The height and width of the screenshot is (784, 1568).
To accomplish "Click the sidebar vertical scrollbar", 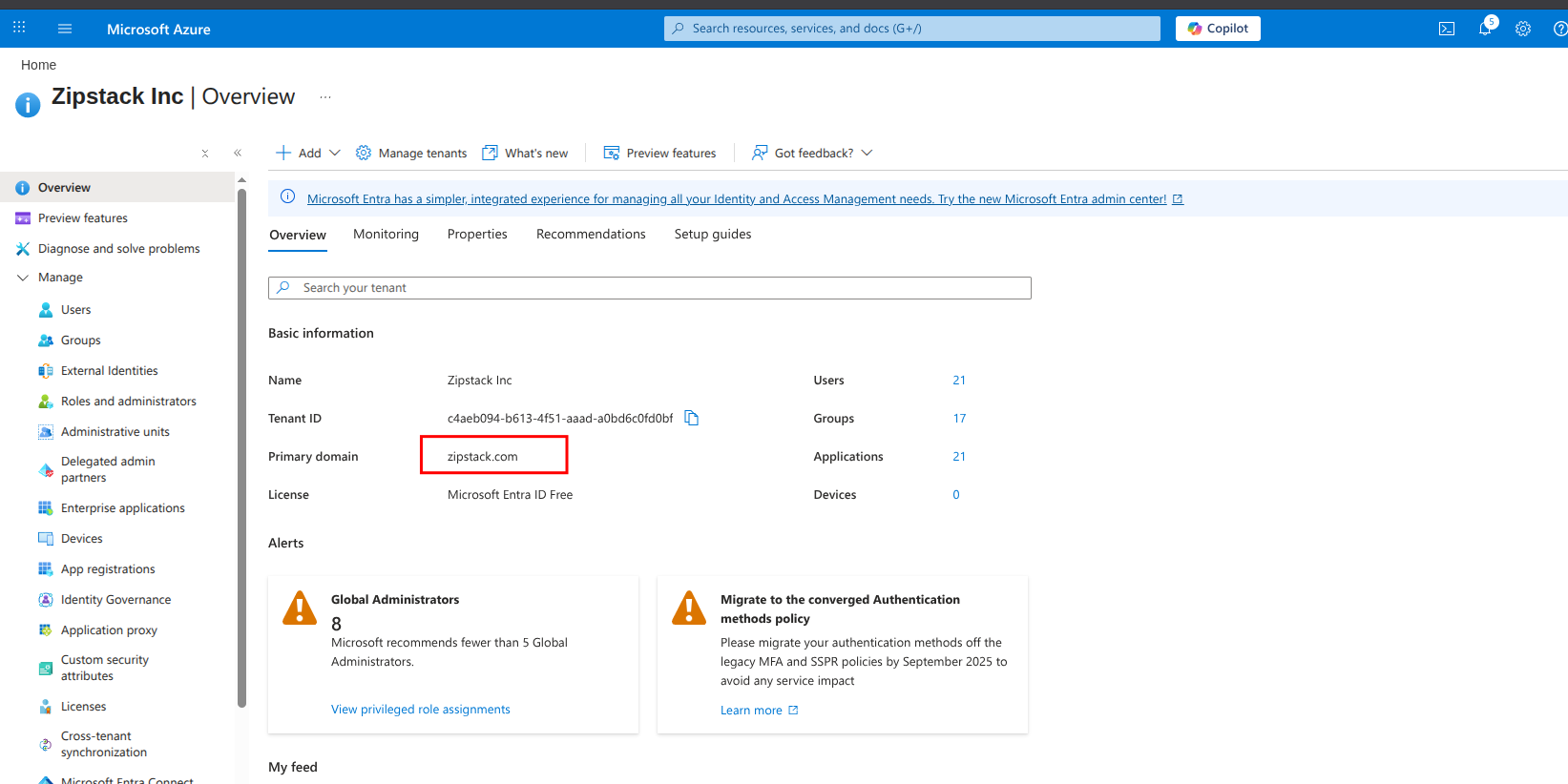I will [241, 448].
